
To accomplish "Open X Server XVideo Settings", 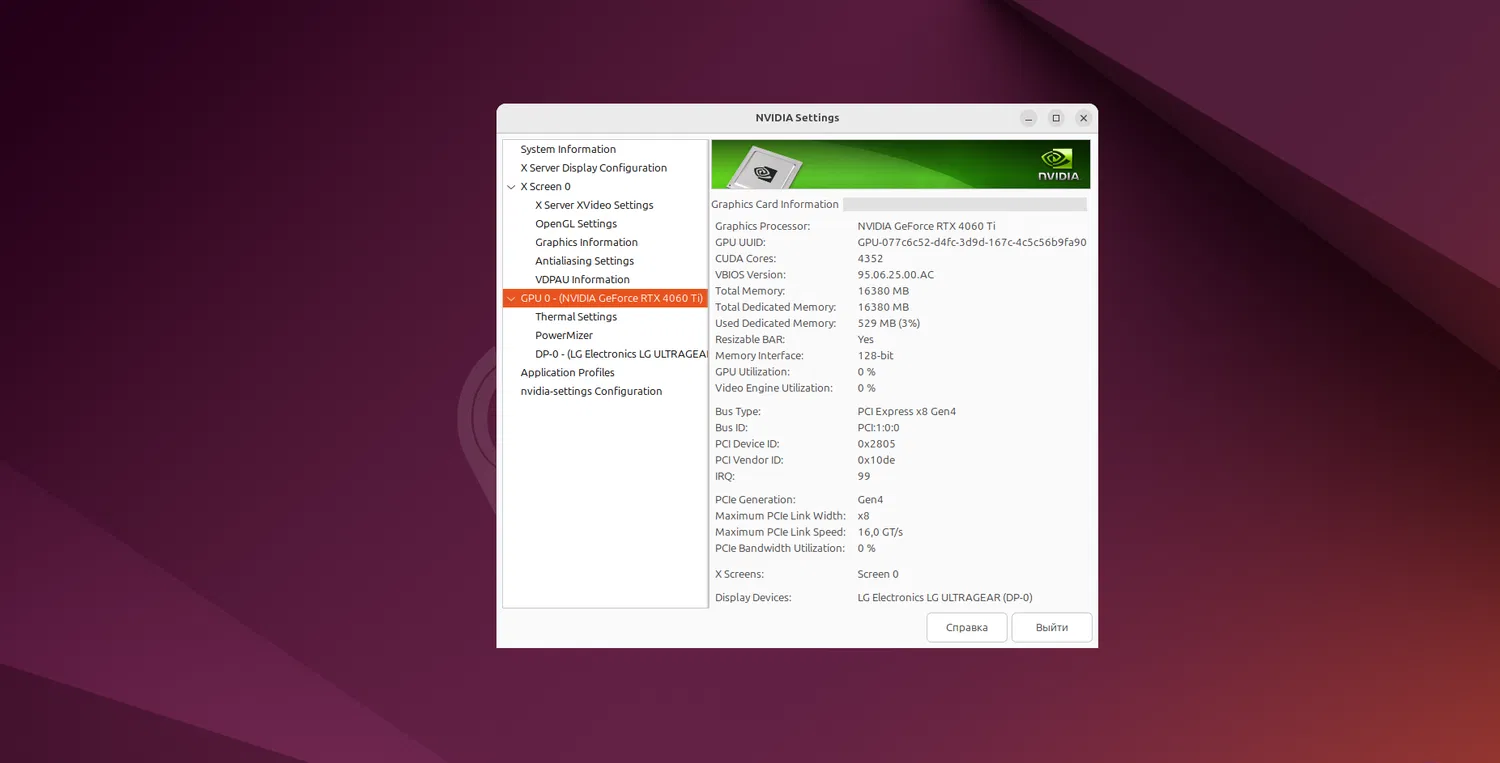I will (594, 205).
